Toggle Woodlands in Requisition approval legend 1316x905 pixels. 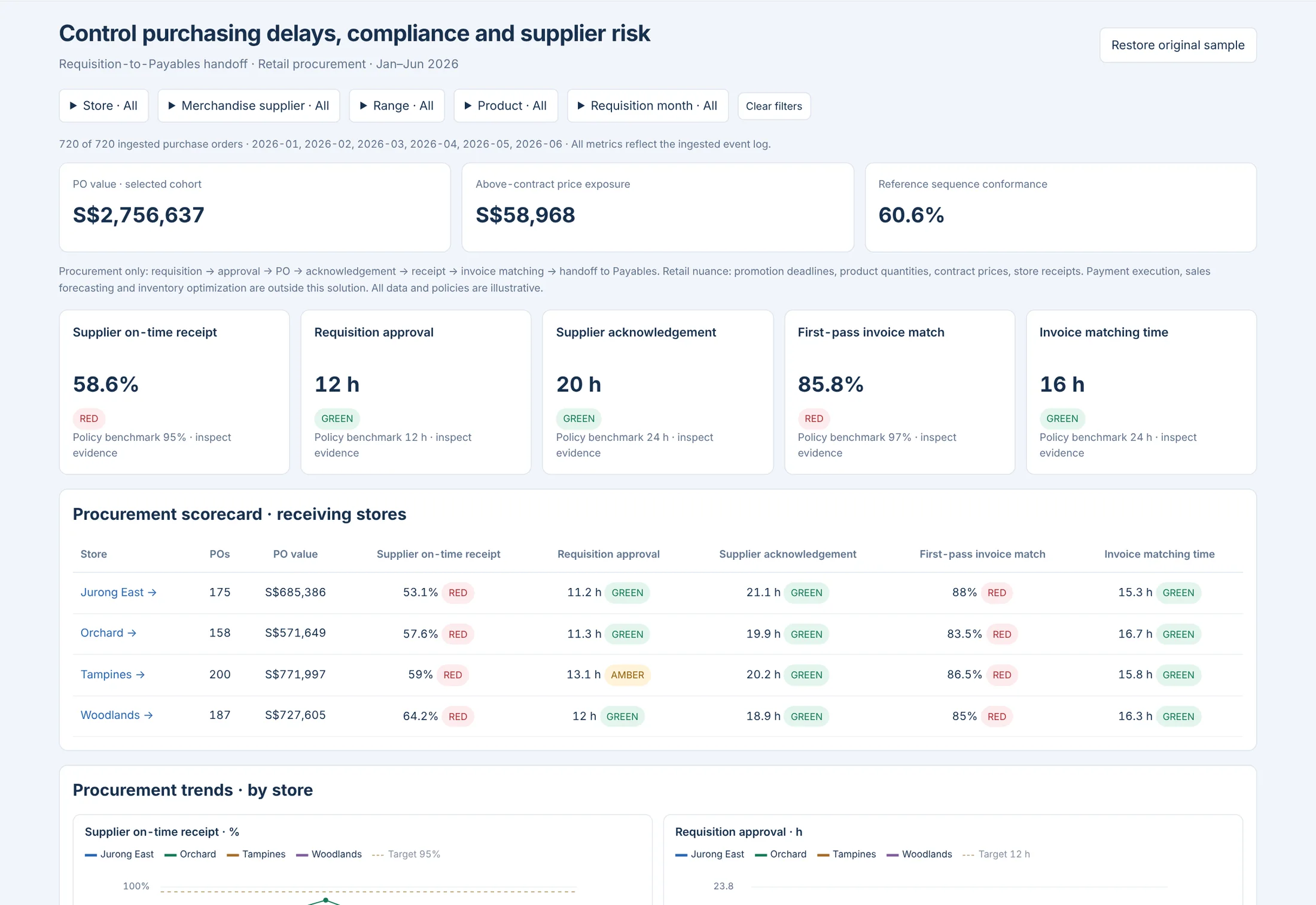919,854
